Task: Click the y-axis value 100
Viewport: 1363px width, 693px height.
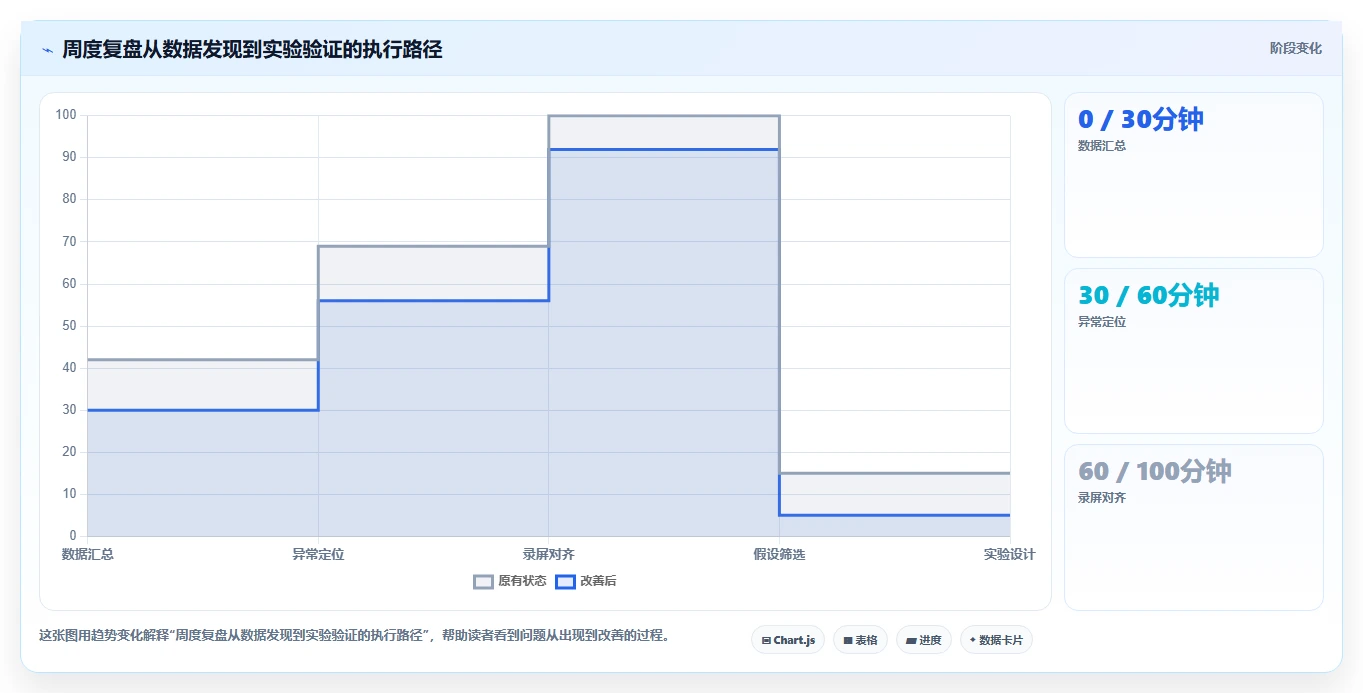Action: coord(66,115)
